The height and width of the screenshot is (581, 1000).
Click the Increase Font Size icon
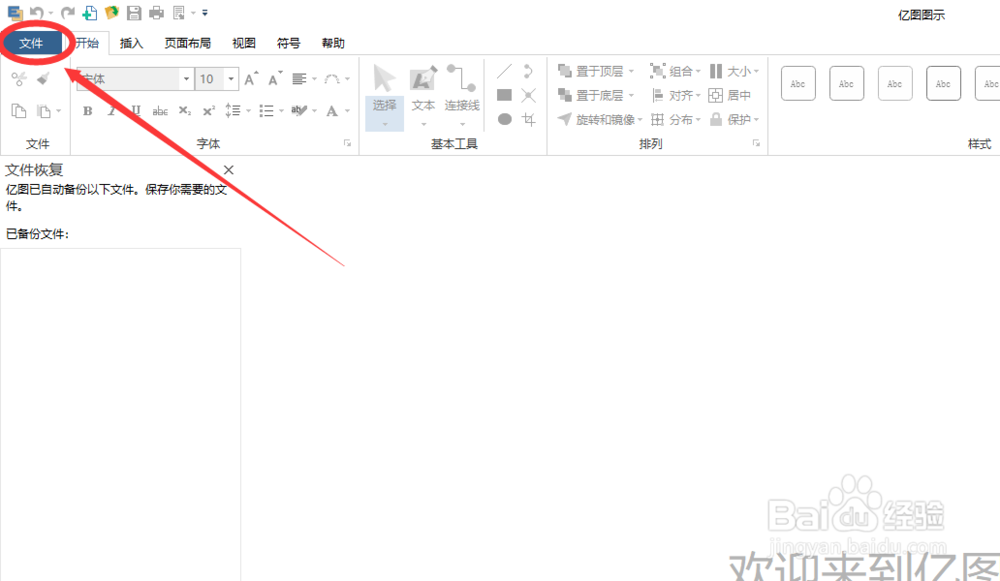click(252, 78)
